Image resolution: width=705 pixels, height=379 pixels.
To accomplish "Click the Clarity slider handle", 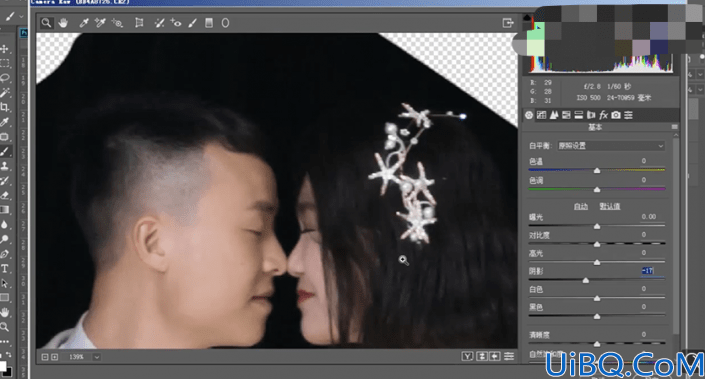I will [597, 344].
